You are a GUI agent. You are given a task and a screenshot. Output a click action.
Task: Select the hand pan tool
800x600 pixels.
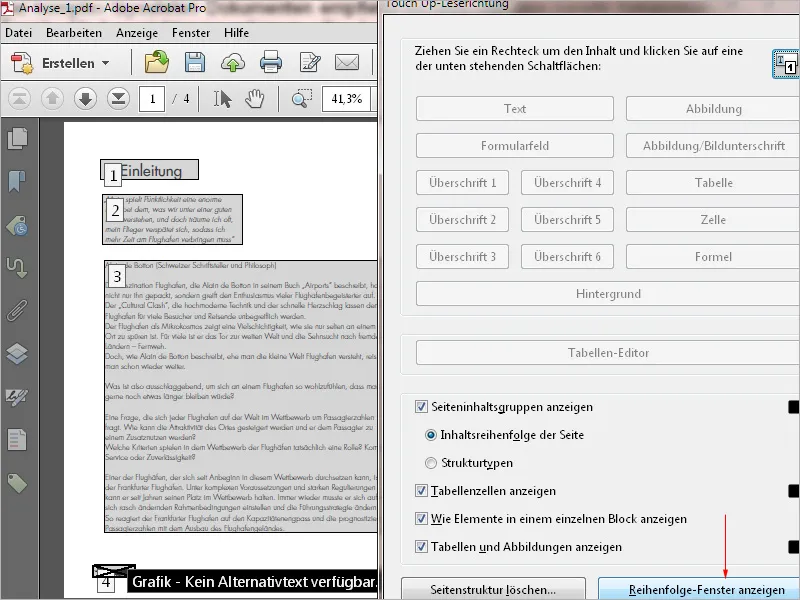click(x=255, y=98)
